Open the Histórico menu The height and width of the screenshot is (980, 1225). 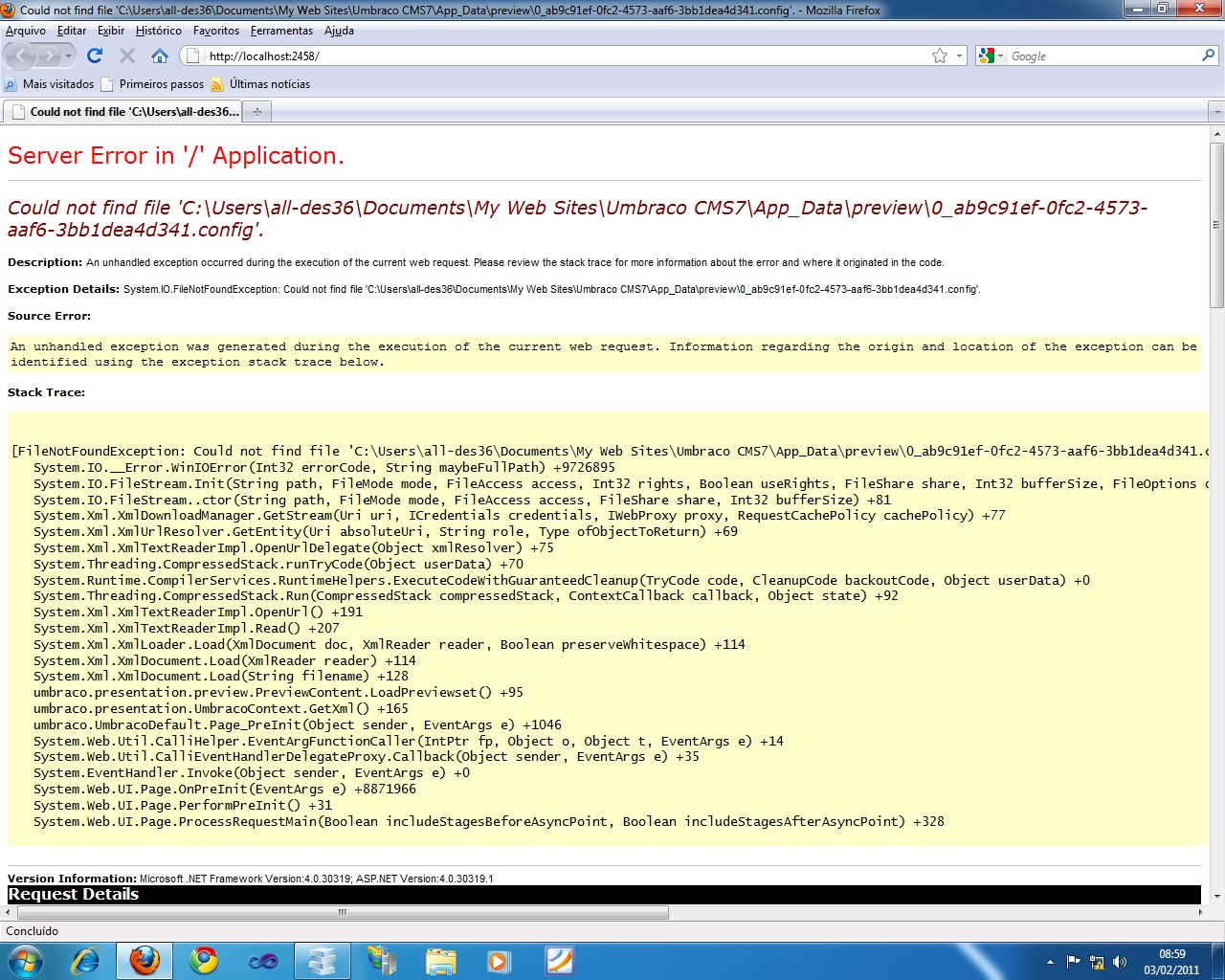pos(159,31)
